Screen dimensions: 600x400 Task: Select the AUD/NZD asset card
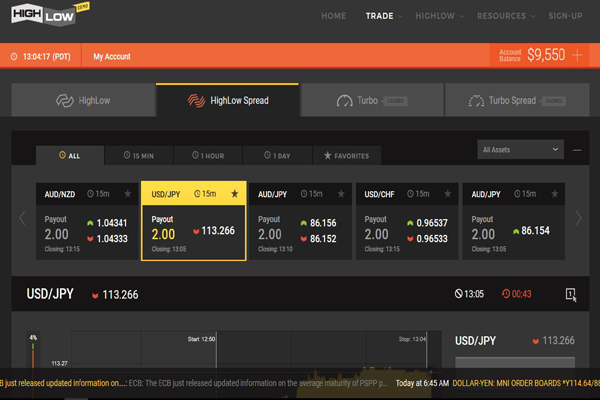(x=87, y=221)
